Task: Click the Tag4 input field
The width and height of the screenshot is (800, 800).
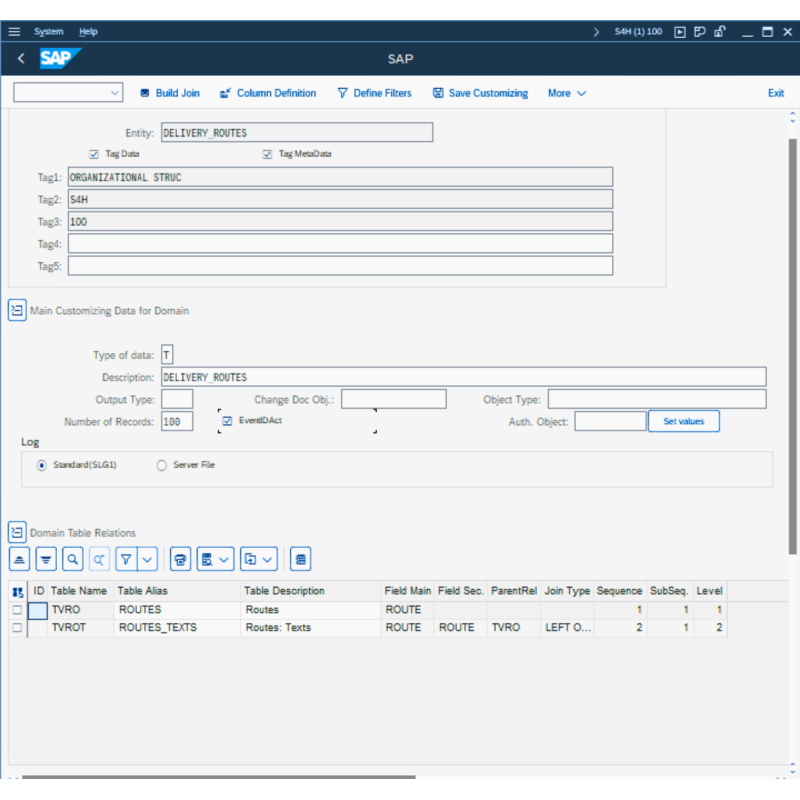Action: click(340, 244)
